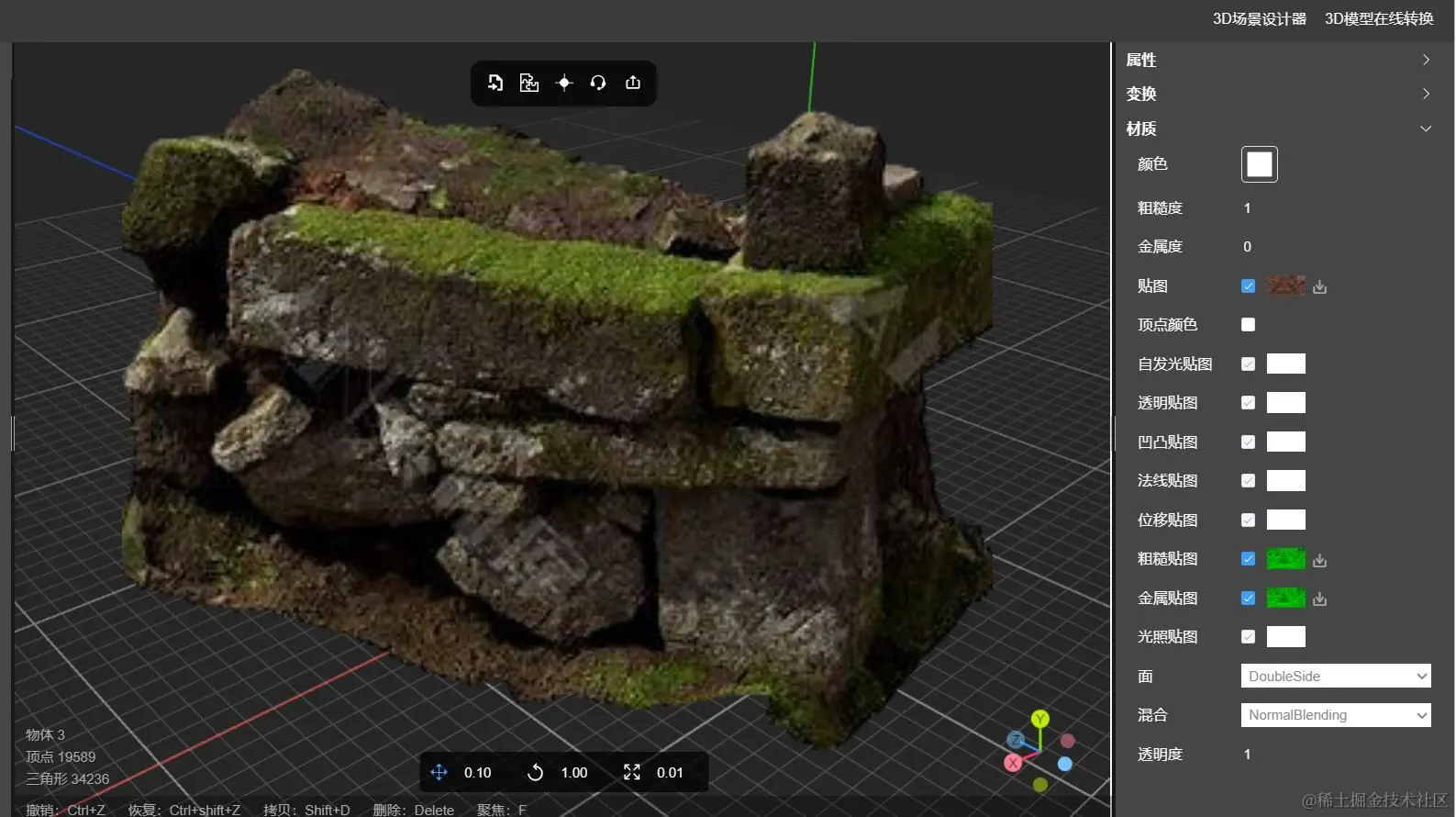Toggle the 金属贴图 checkbox
Image resolution: width=1456 pixels, height=817 pixels.
pos(1248,599)
